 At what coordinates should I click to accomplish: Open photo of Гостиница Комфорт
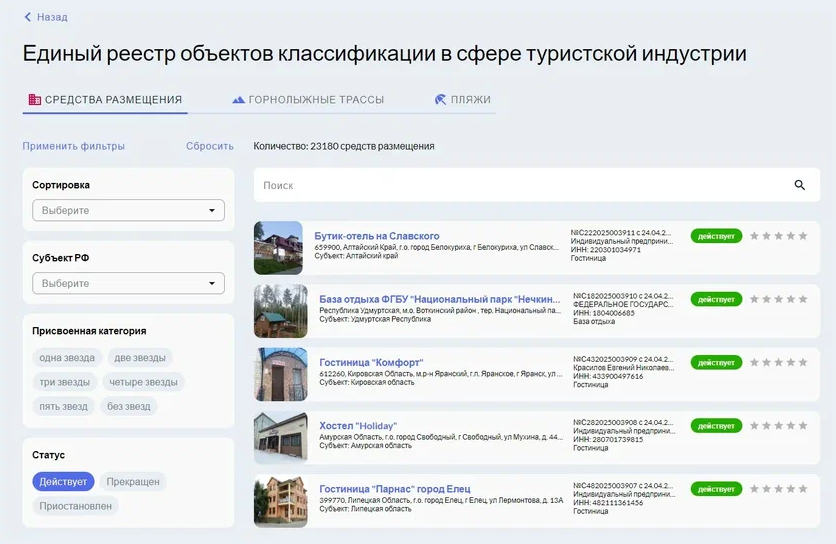(x=280, y=374)
